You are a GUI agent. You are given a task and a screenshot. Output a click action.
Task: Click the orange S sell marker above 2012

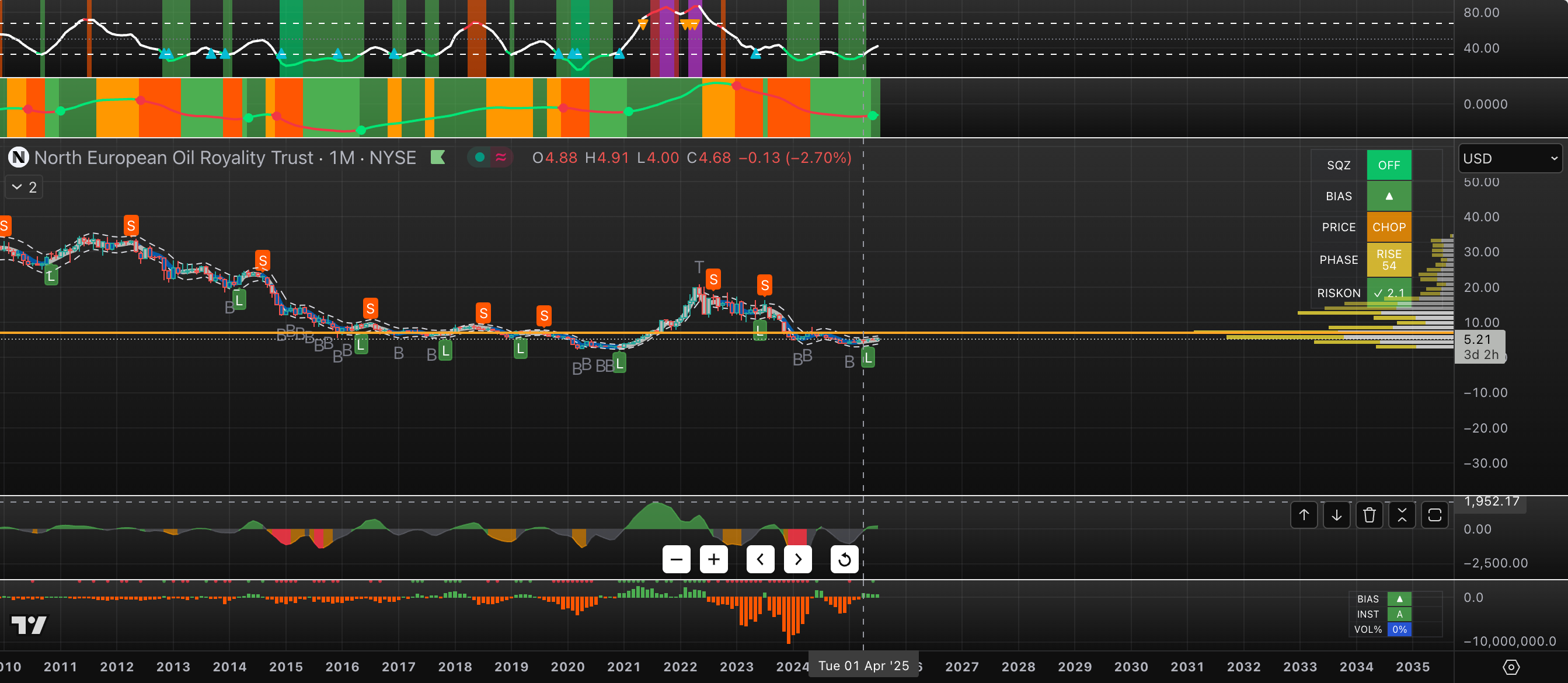(131, 225)
